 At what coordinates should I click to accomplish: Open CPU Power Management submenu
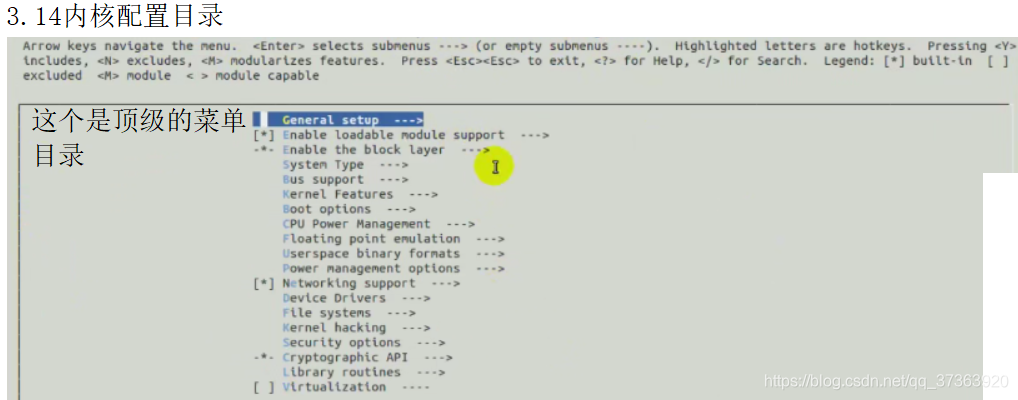[x=379, y=224]
